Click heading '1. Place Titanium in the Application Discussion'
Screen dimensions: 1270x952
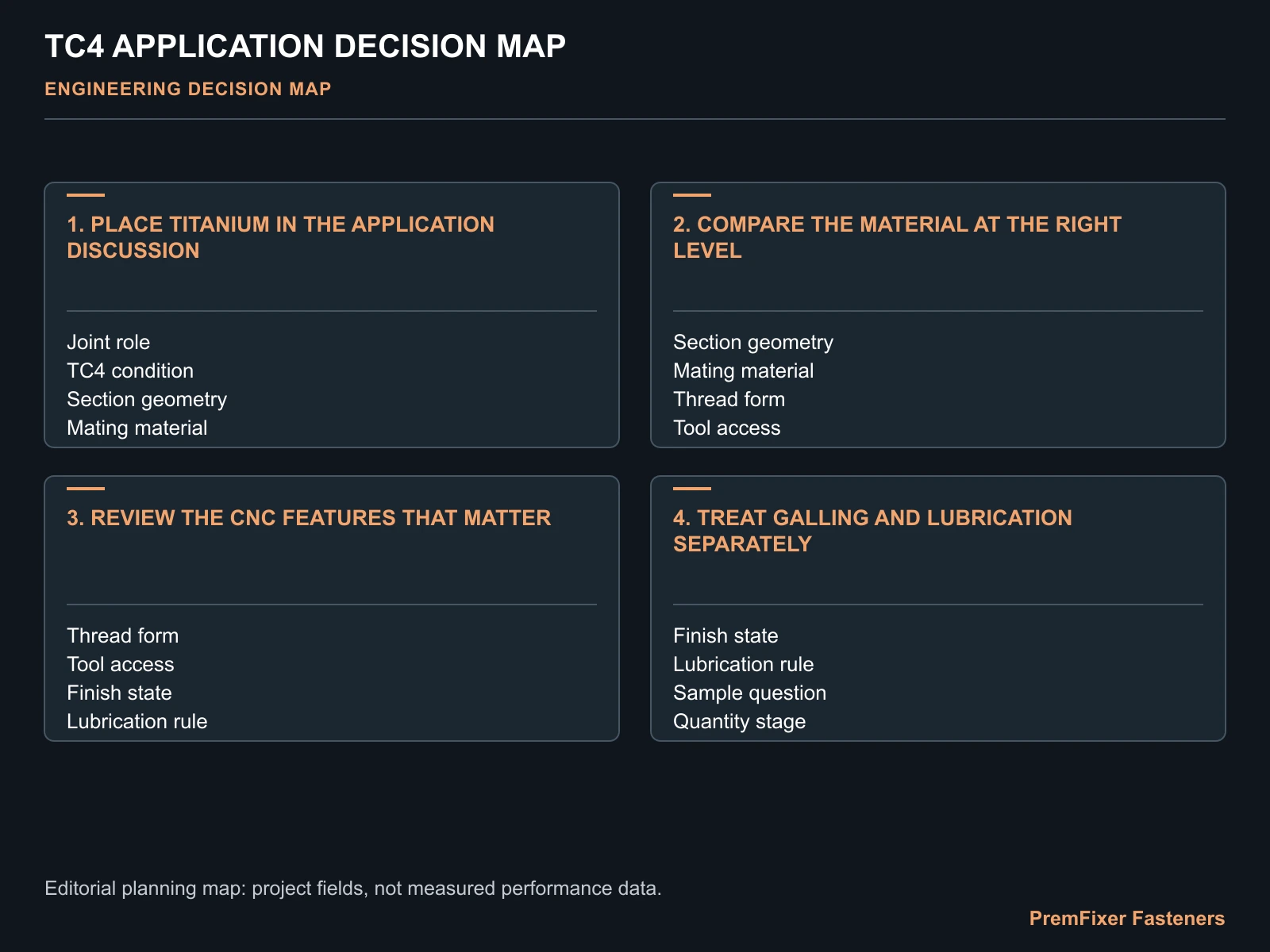[281, 237]
